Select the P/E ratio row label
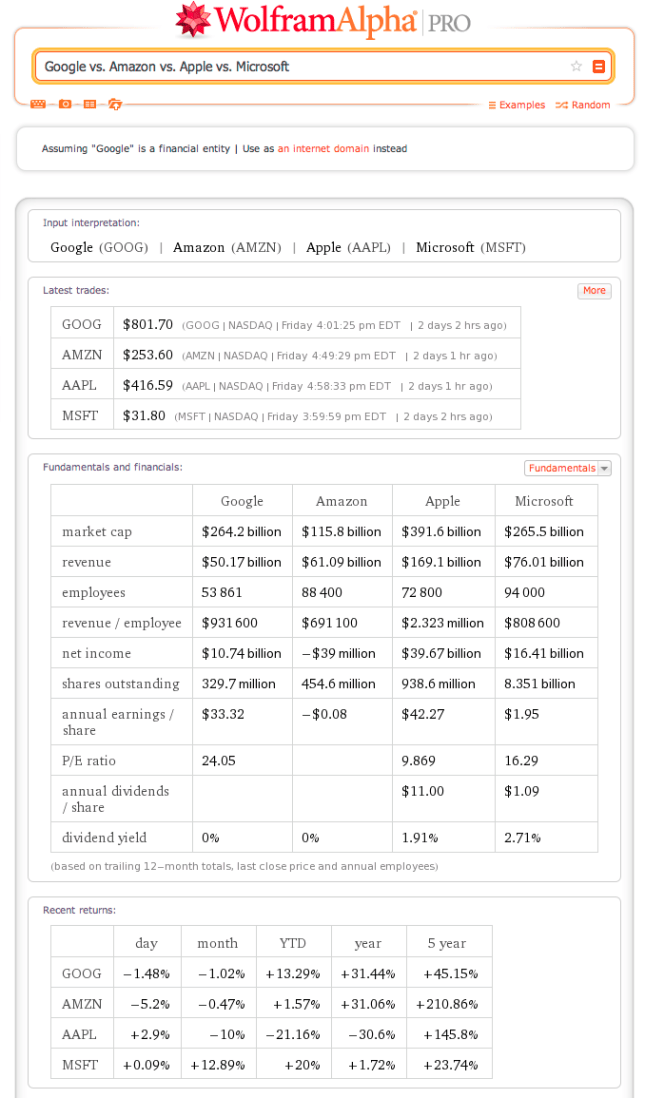 point(89,761)
